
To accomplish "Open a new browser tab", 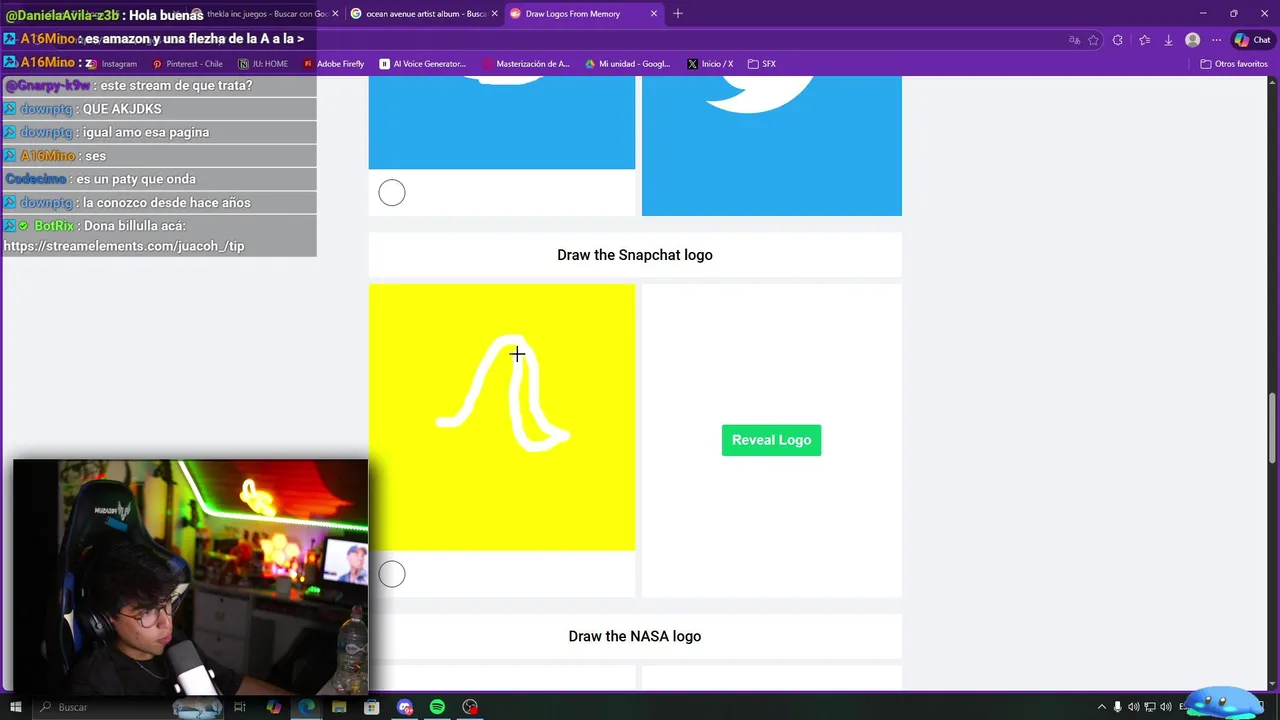I will (678, 14).
